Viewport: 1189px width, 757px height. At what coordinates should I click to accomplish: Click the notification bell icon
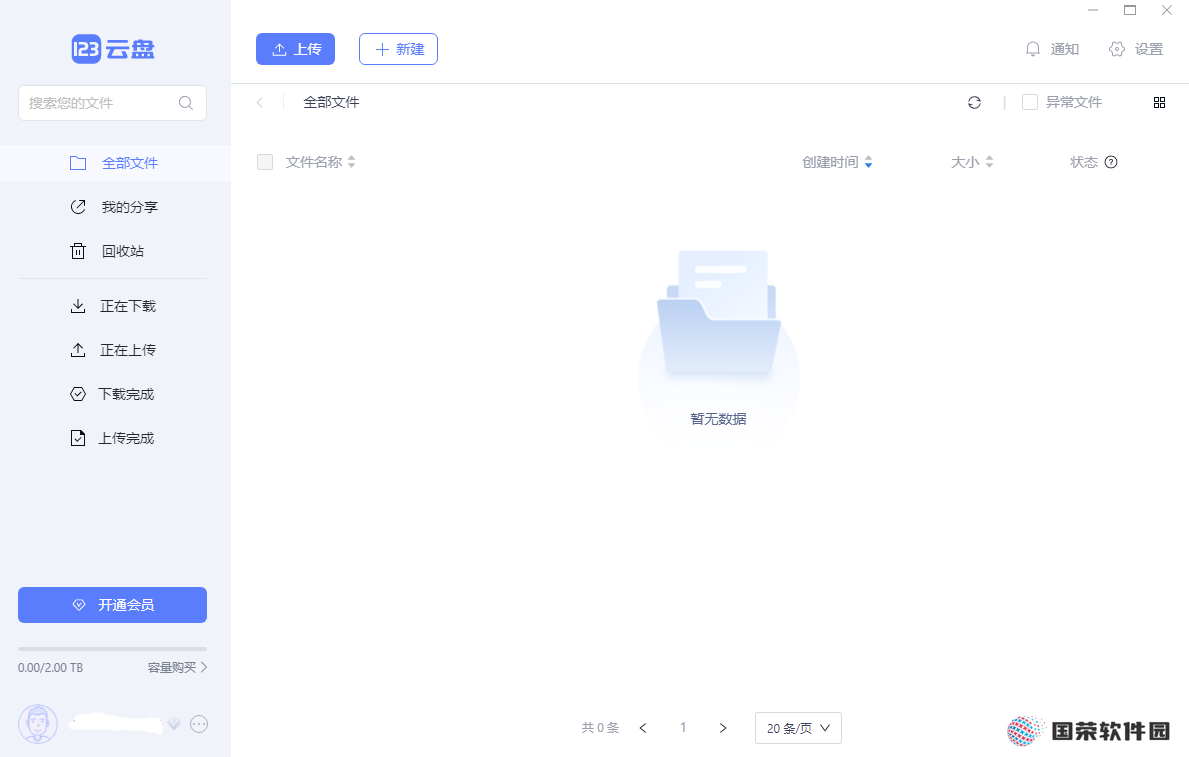coord(1033,49)
